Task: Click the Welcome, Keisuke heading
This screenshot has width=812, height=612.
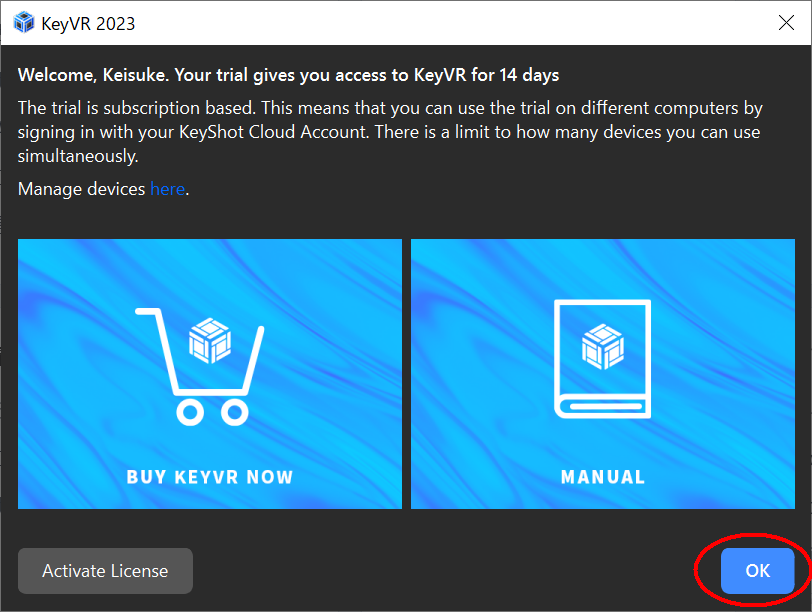Action: point(288,75)
